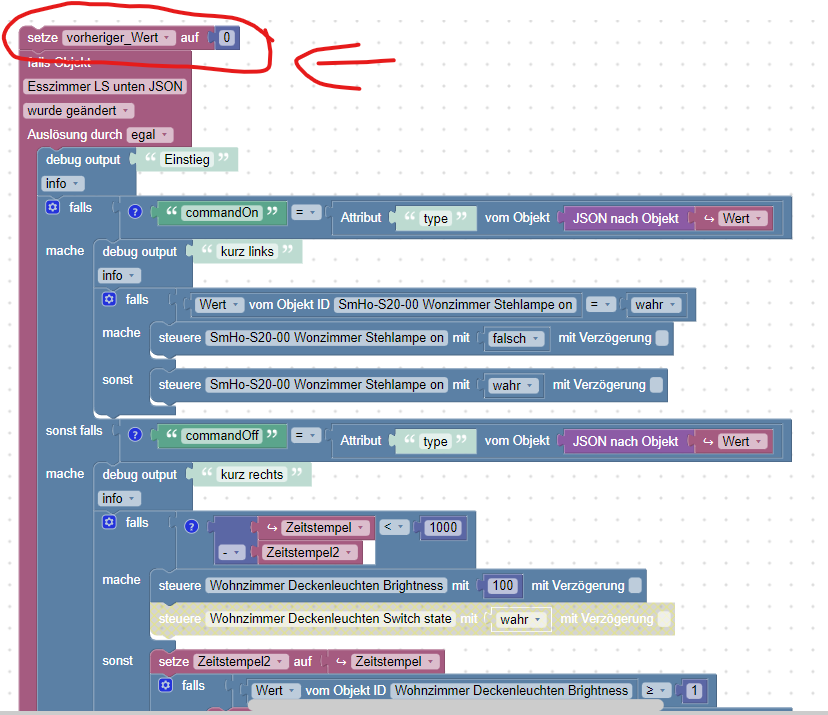Viewport: 828px width, 715px height.
Task: Open gear settings of the Zeitstempel falls block
Action: click(109, 522)
